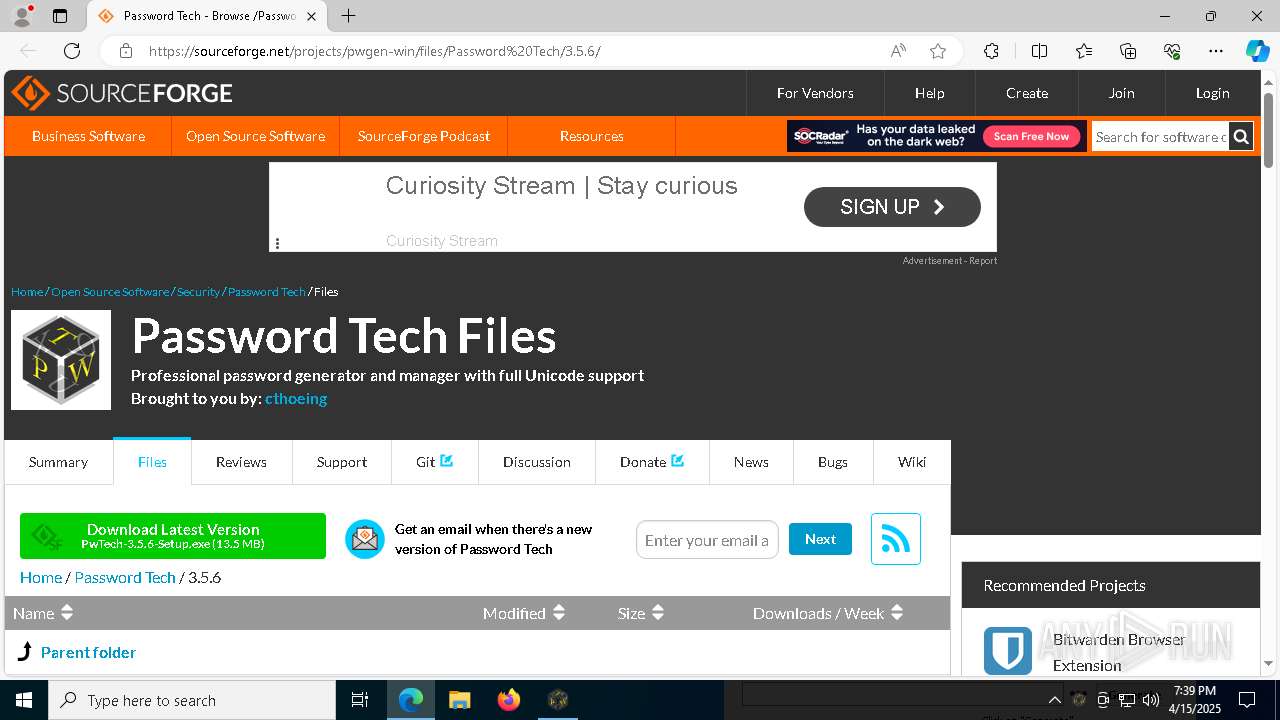Open Firefox from the taskbar
The width and height of the screenshot is (1280, 720).
pyautogui.click(x=509, y=700)
